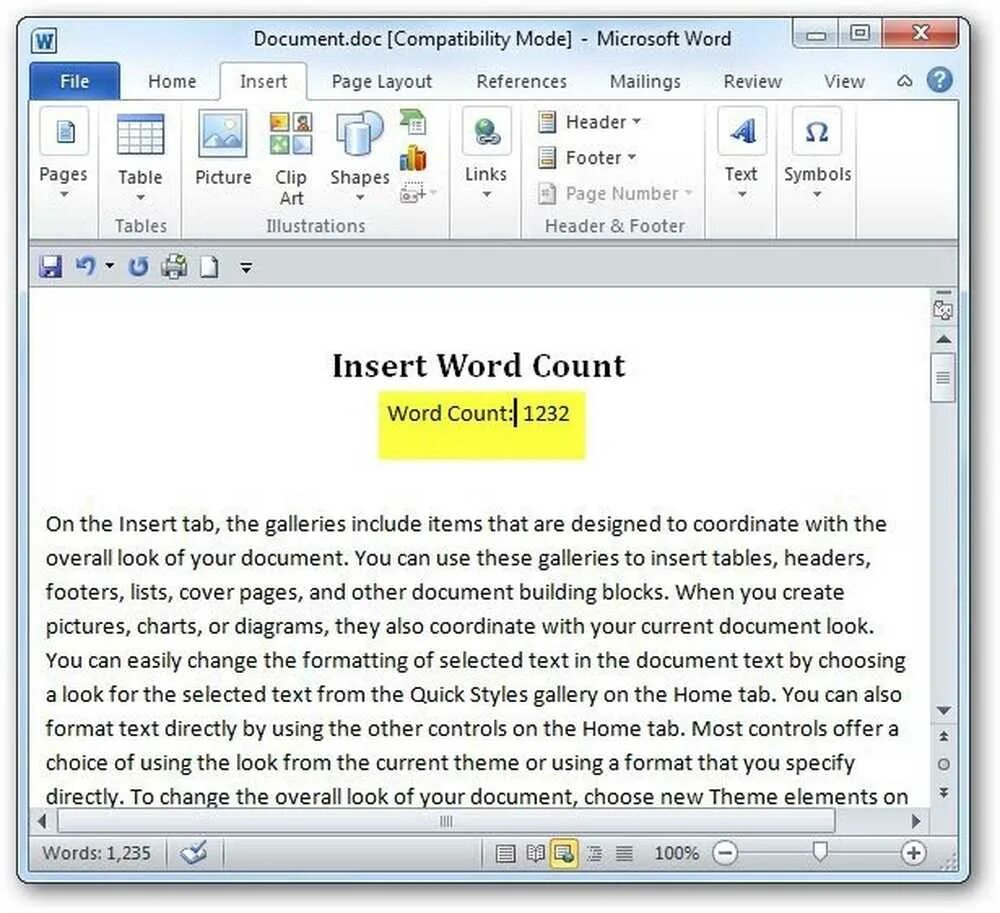Screen dimensions: 1000x913
Task: Click the vertical scrollbar down arrow
Action: point(944,710)
